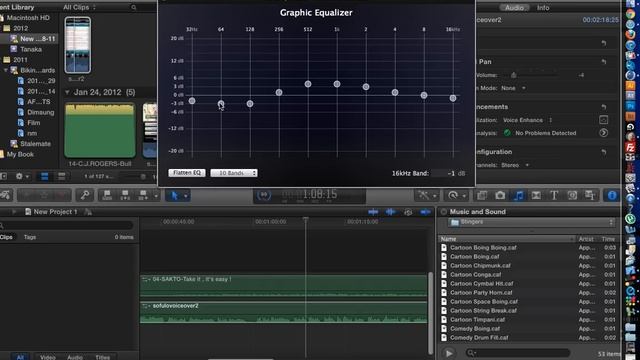Viewport: 640px width, 360px height.
Task: Select 14-C.J.ROGERS-Bull clip thumbnail
Action: (x=100, y=131)
